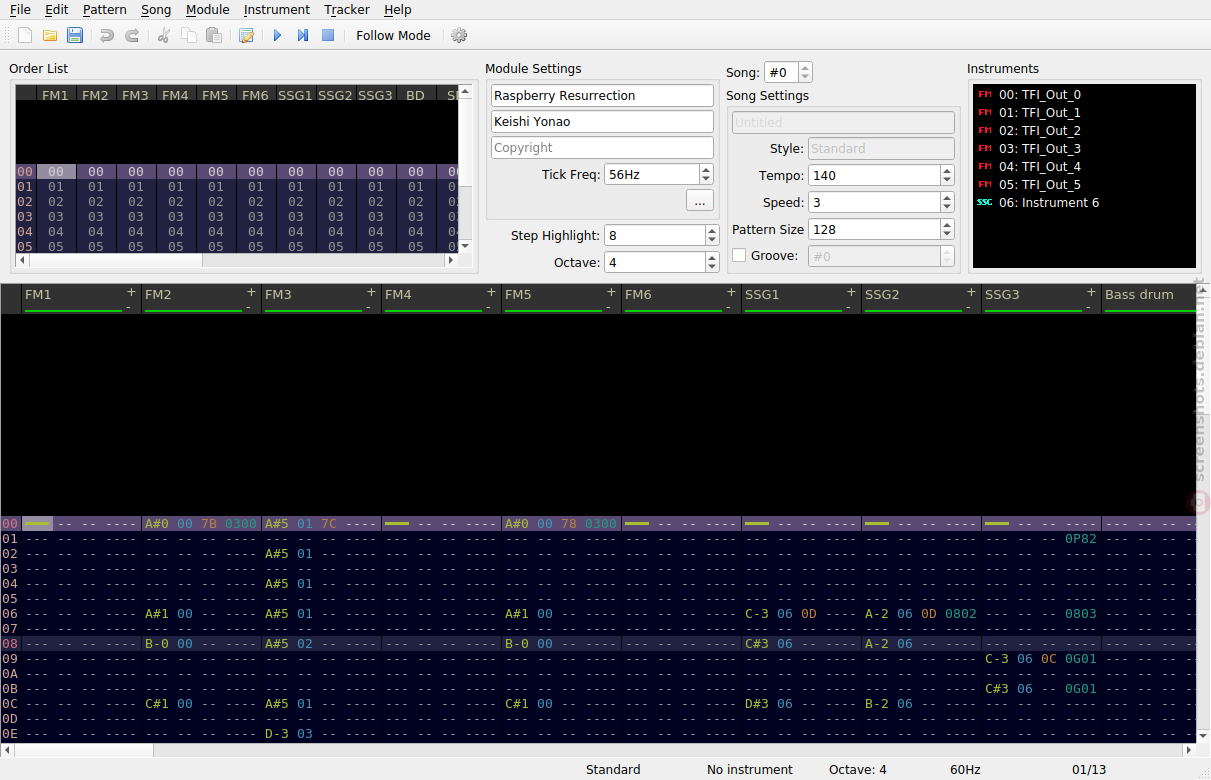Image resolution: width=1211 pixels, height=780 pixels.
Task: Open the Help menu
Action: click(x=398, y=9)
